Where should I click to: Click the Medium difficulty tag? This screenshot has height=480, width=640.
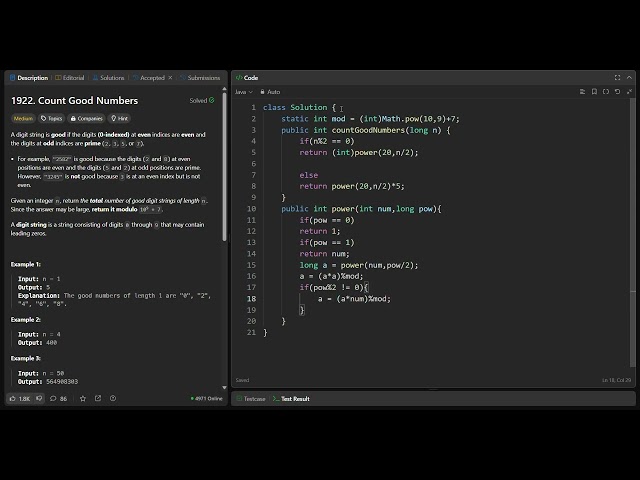tap(23, 118)
